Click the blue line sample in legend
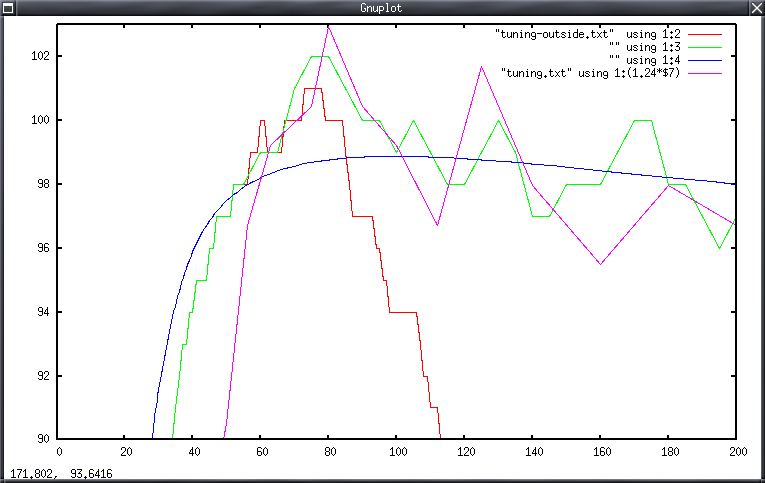The height and width of the screenshot is (483, 765). pos(705,60)
